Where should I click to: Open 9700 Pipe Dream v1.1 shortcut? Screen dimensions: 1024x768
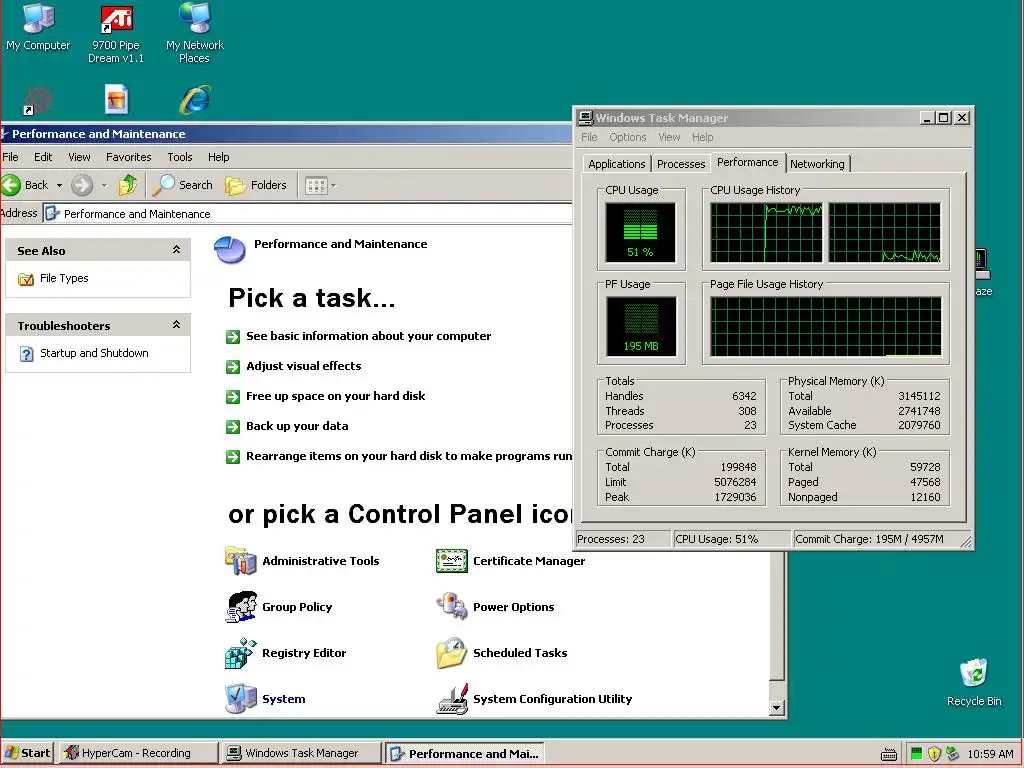click(x=116, y=34)
